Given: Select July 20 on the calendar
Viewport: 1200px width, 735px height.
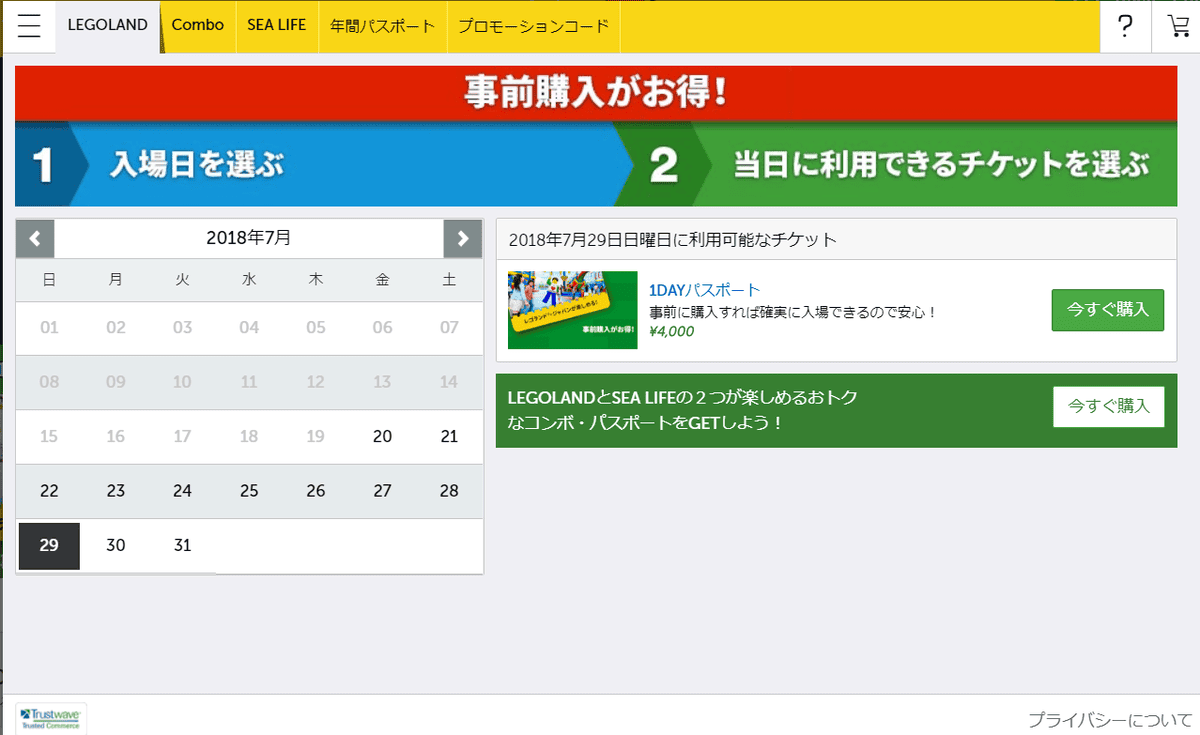Looking at the screenshot, I should pyautogui.click(x=382, y=436).
